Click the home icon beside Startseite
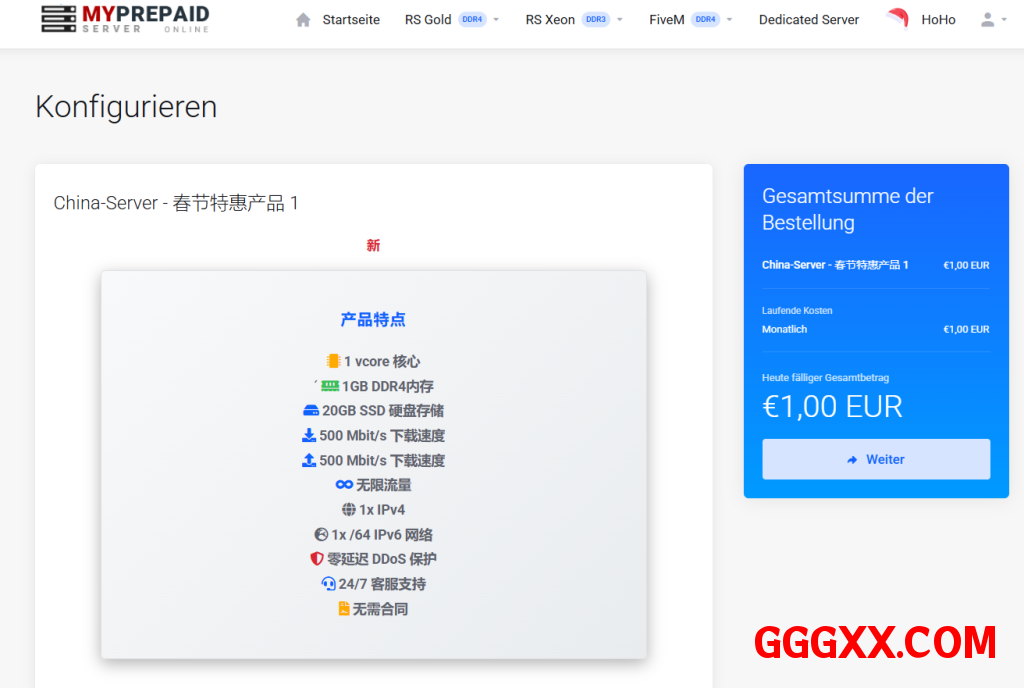Image resolution: width=1024 pixels, height=688 pixels. pyautogui.click(x=303, y=20)
